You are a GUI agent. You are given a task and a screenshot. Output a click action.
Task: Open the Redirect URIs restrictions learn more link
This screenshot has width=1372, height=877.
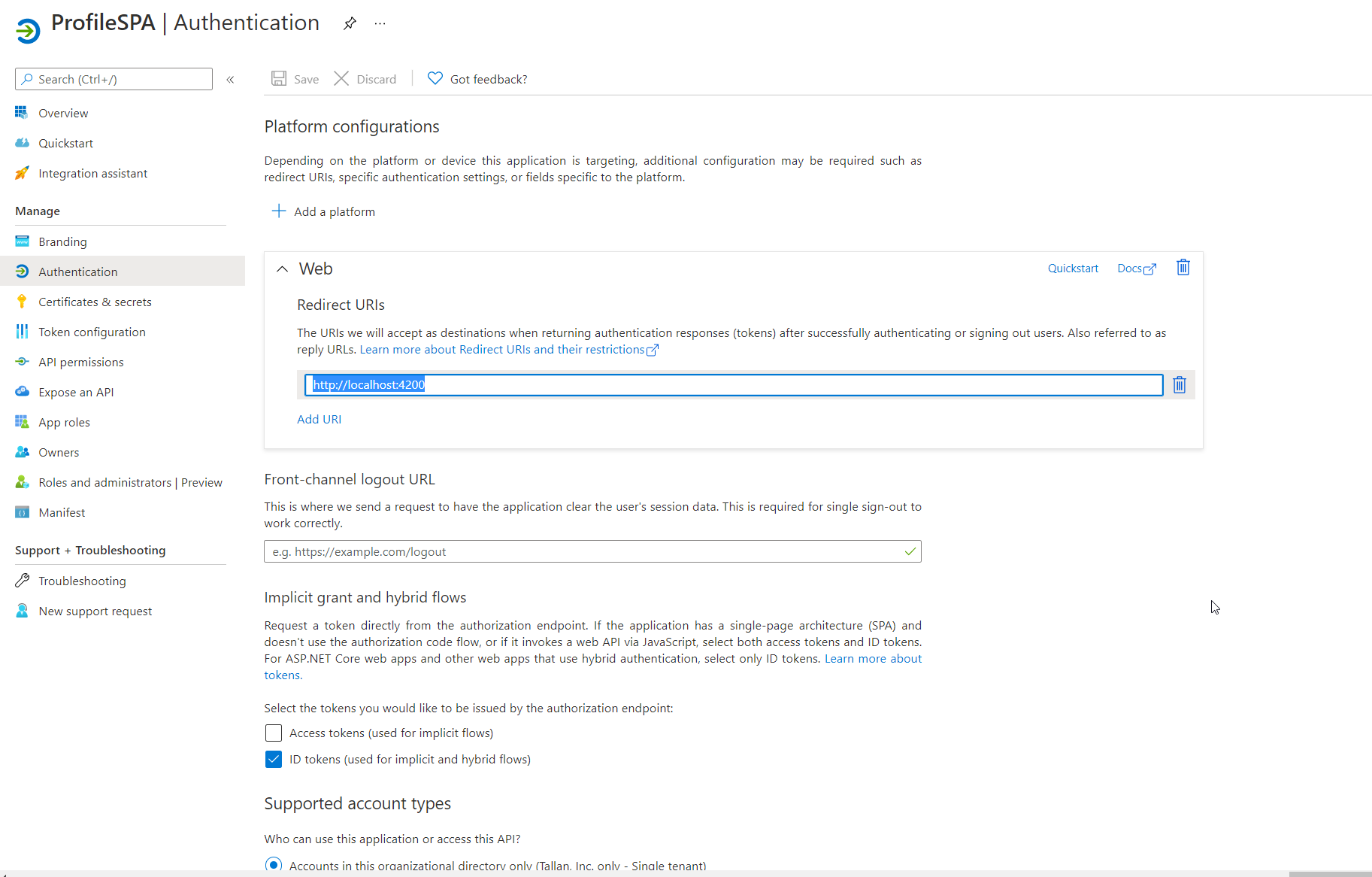coord(505,349)
